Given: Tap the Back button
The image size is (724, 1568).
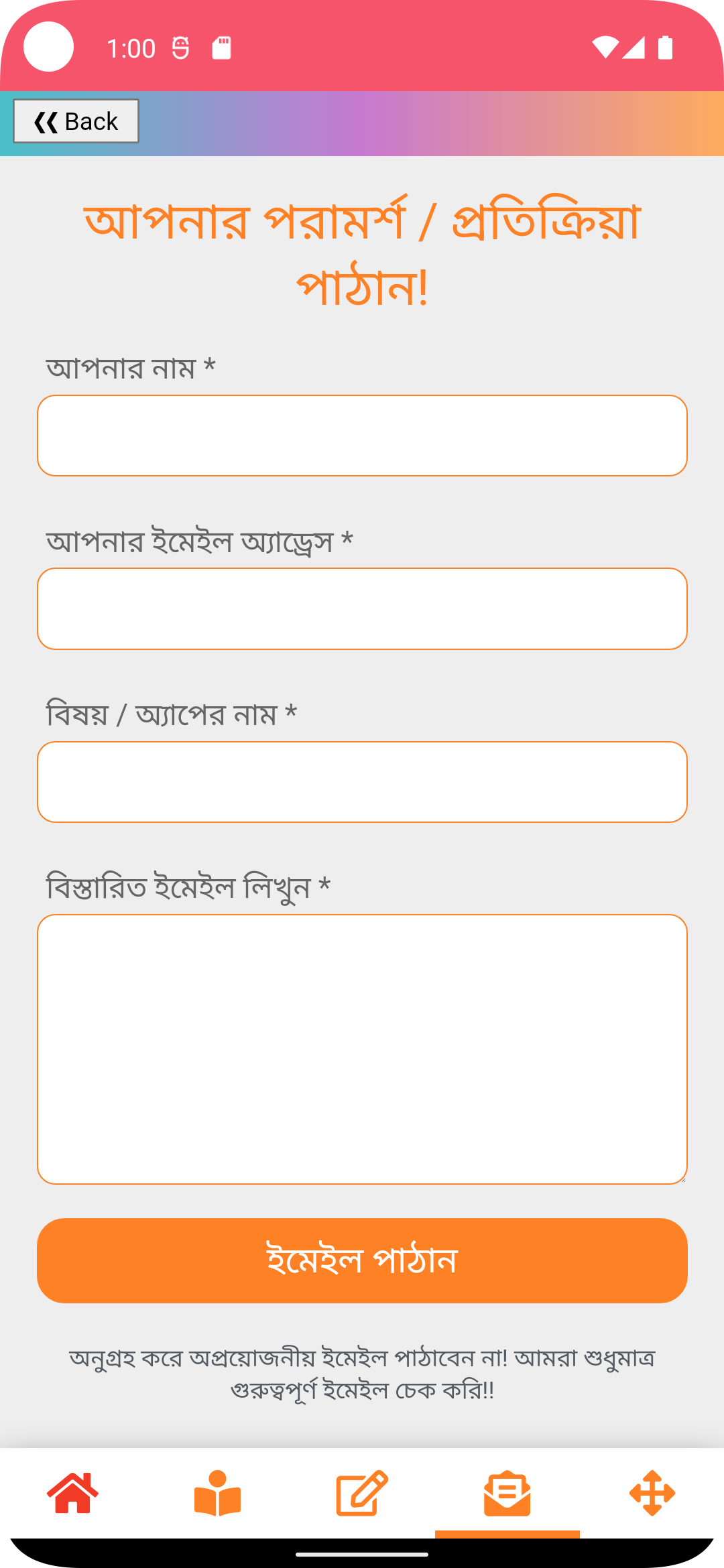Looking at the screenshot, I should (x=76, y=121).
